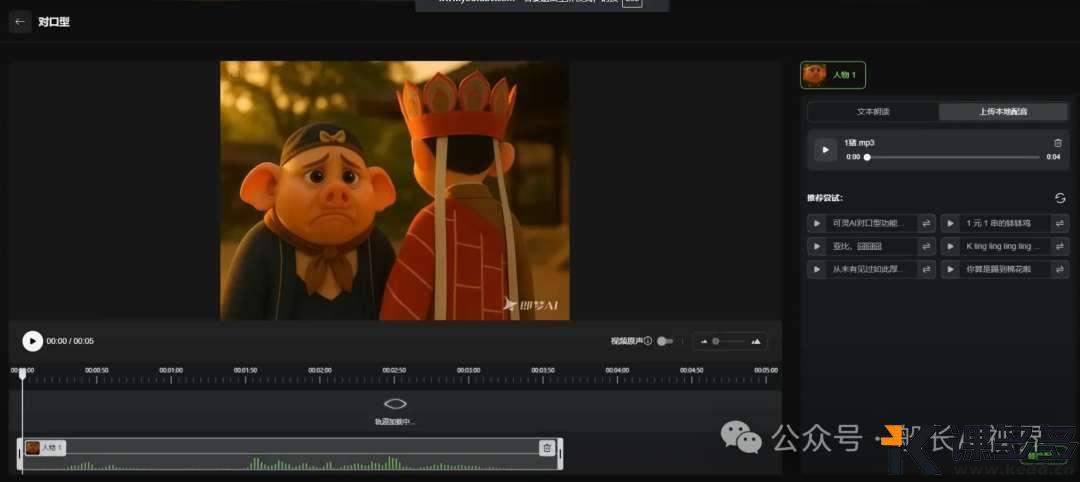Image resolution: width=1080 pixels, height=482 pixels.
Task: Play the 1猪.mp3 audio file
Action: tap(825, 149)
